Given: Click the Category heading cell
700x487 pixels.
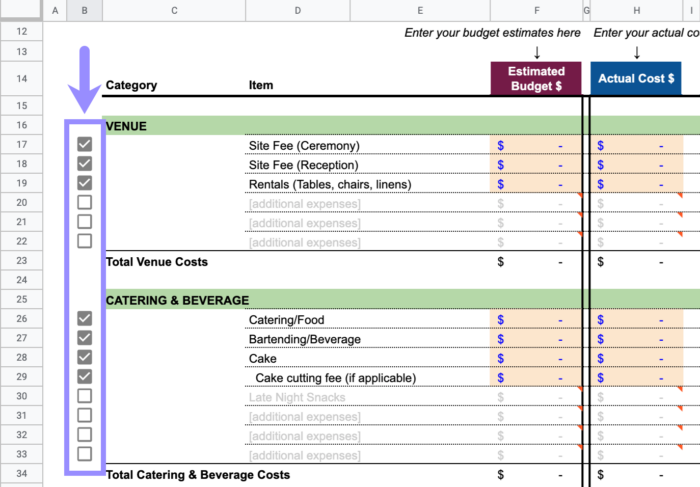Looking at the screenshot, I should coord(131,85).
